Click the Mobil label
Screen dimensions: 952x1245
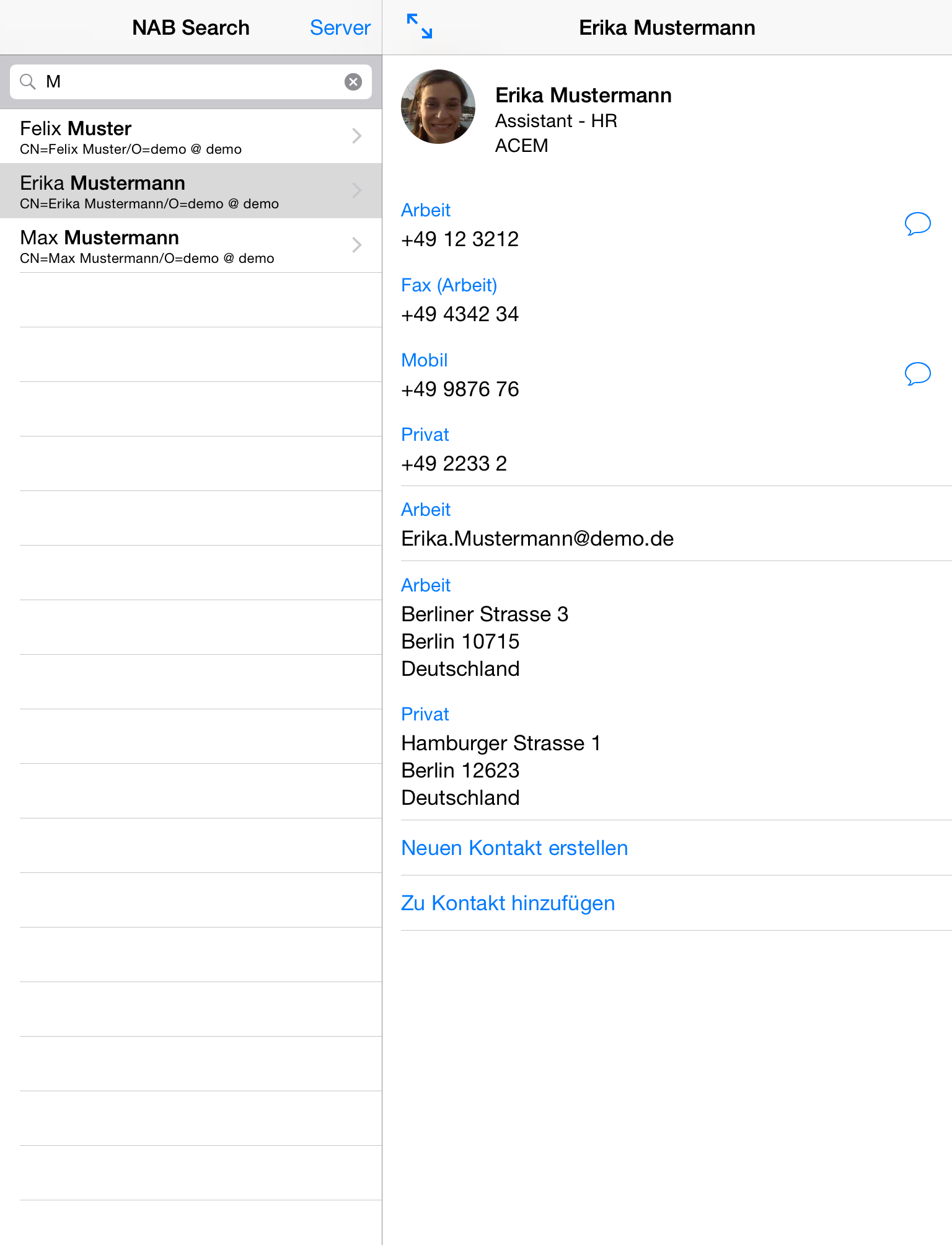[x=425, y=360]
